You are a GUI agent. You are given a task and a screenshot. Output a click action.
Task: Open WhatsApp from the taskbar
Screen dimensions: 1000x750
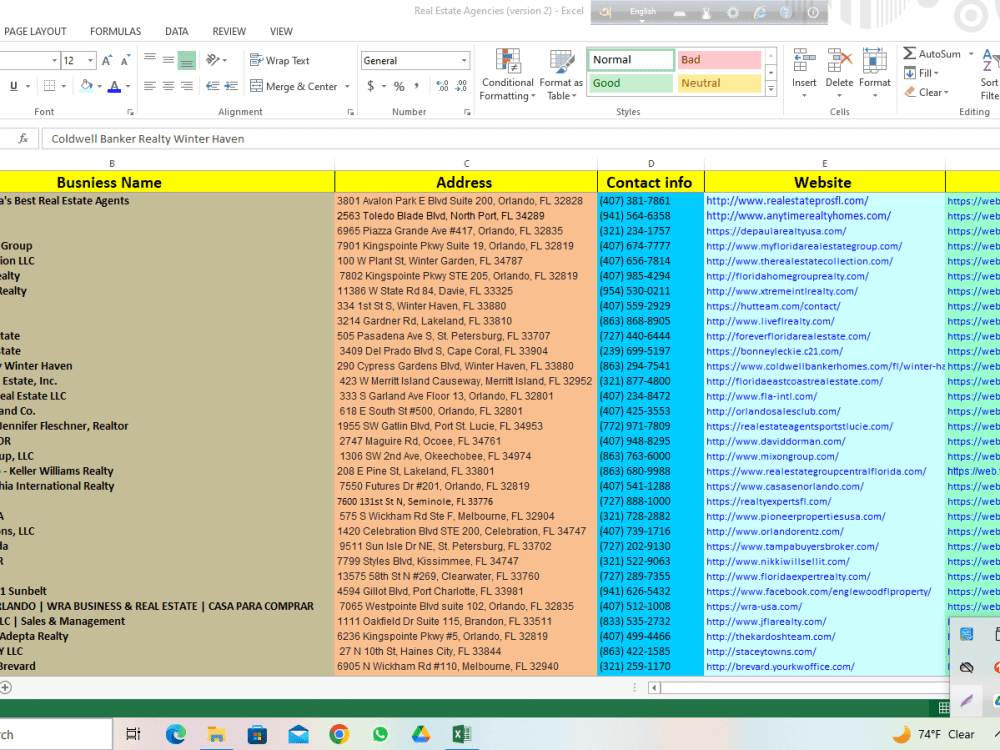[380, 734]
